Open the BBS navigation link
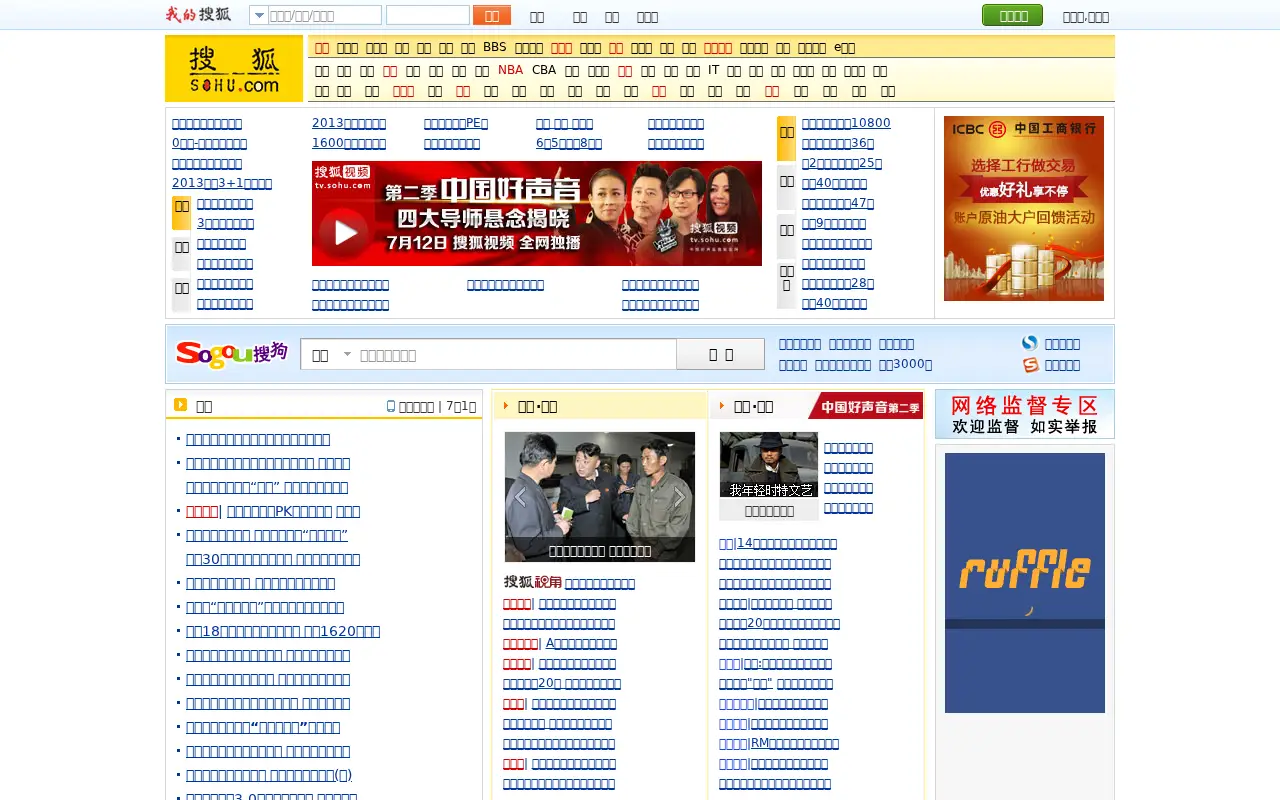This screenshot has width=1280, height=800. click(x=495, y=47)
